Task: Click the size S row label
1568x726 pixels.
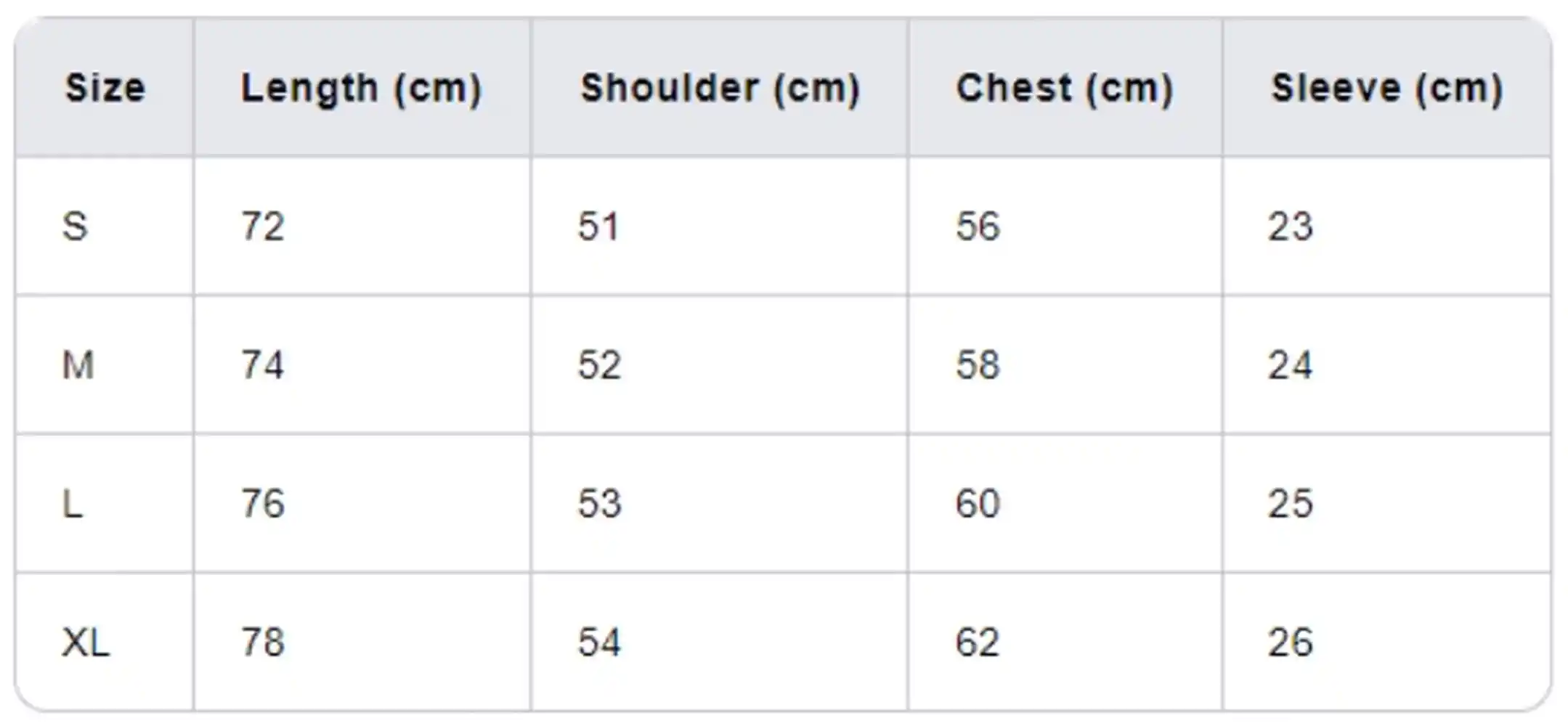Action: pyautogui.click(x=75, y=227)
